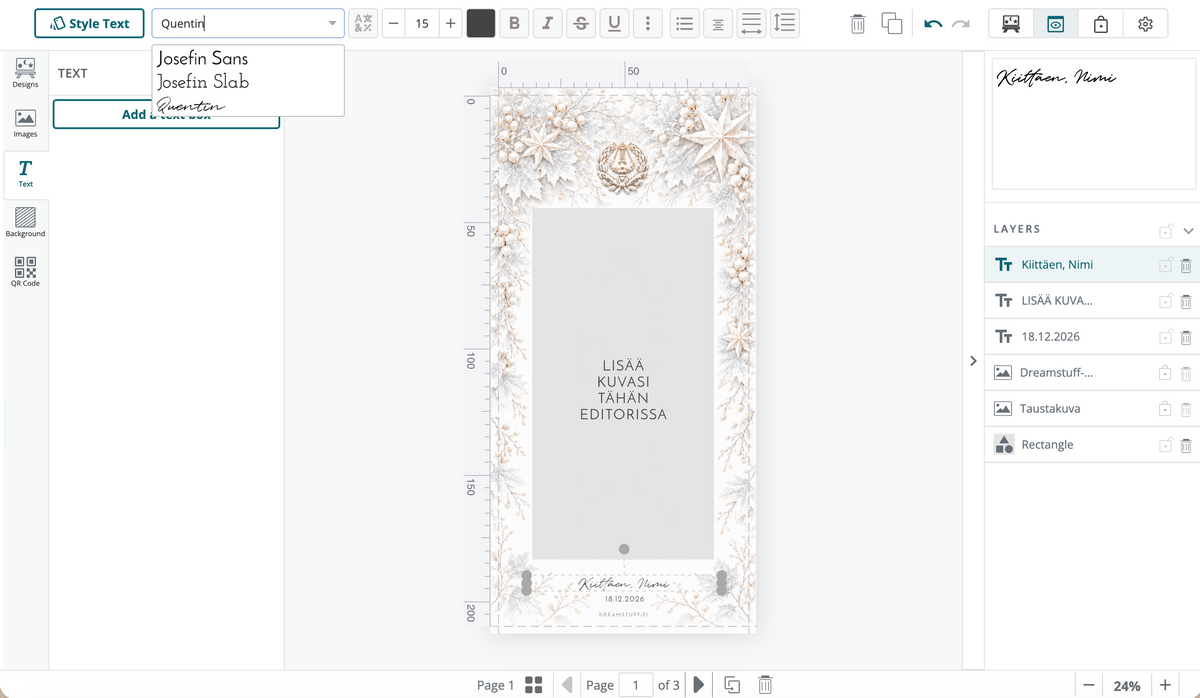The image size is (1200, 698).
Task: Click the page number input field
Action: coord(635,685)
